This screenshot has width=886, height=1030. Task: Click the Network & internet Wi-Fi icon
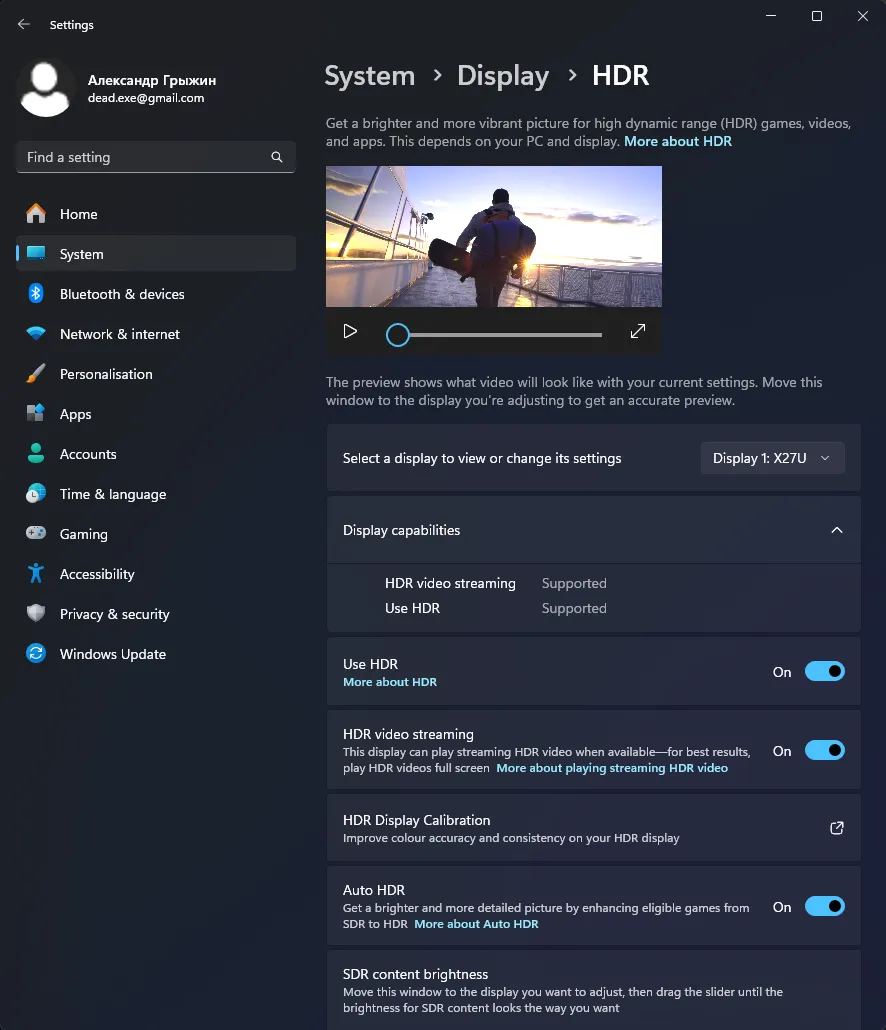pyautogui.click(x=36, y=334)
